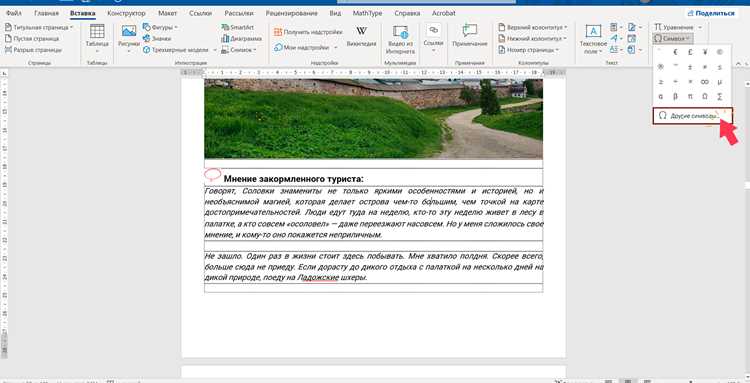Open the Файл menu

coord(13,13)
